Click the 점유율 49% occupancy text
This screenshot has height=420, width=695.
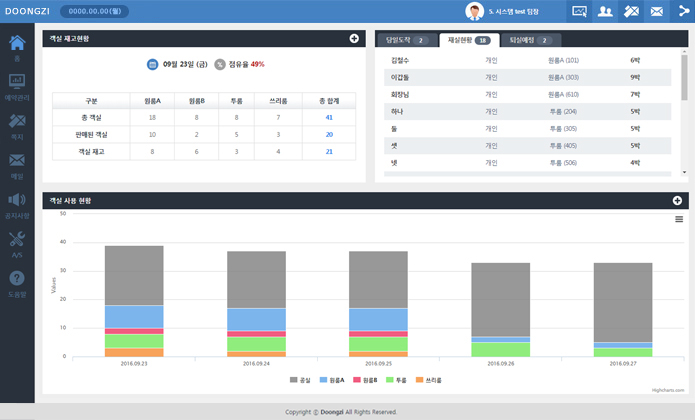(x=246, y=65)
